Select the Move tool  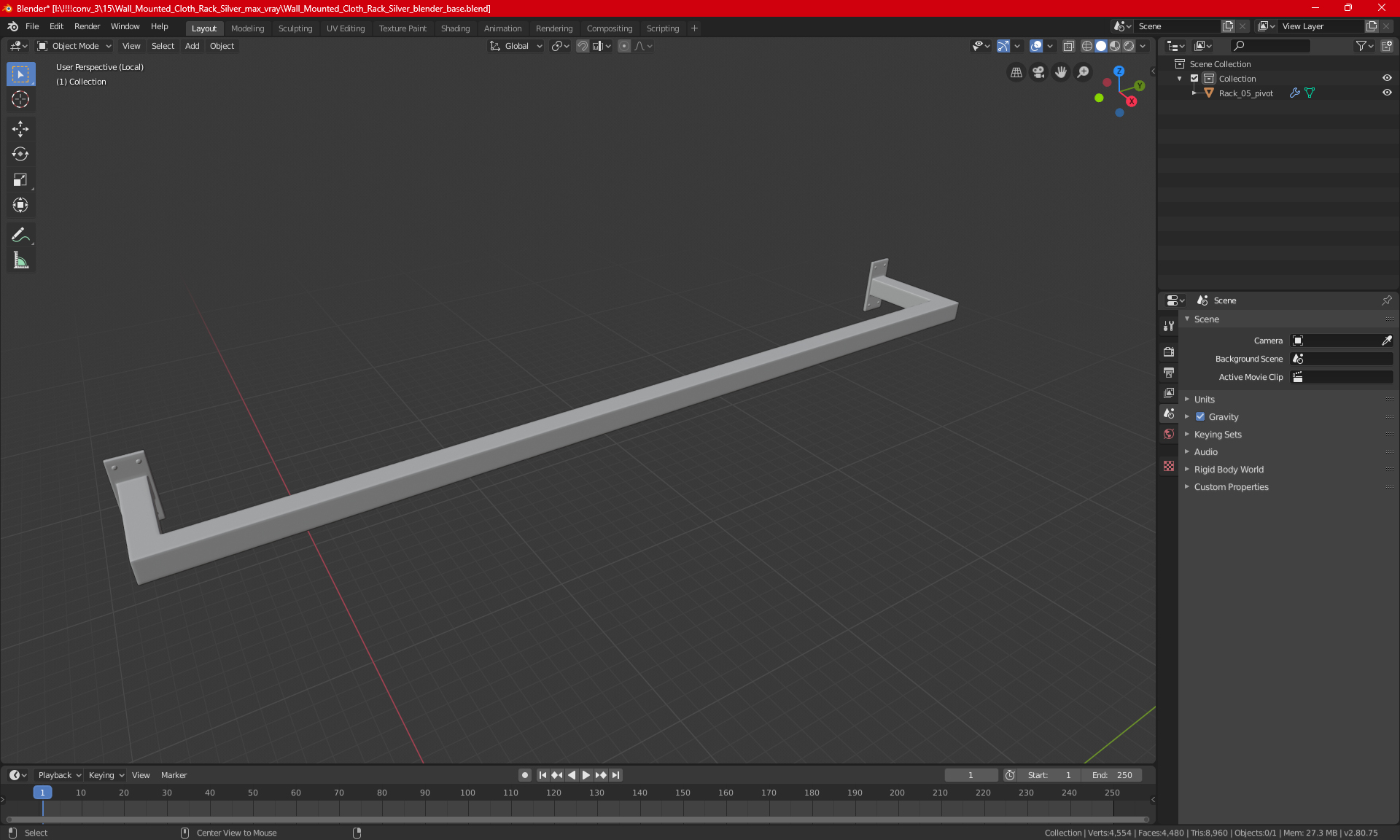(20, 129)
